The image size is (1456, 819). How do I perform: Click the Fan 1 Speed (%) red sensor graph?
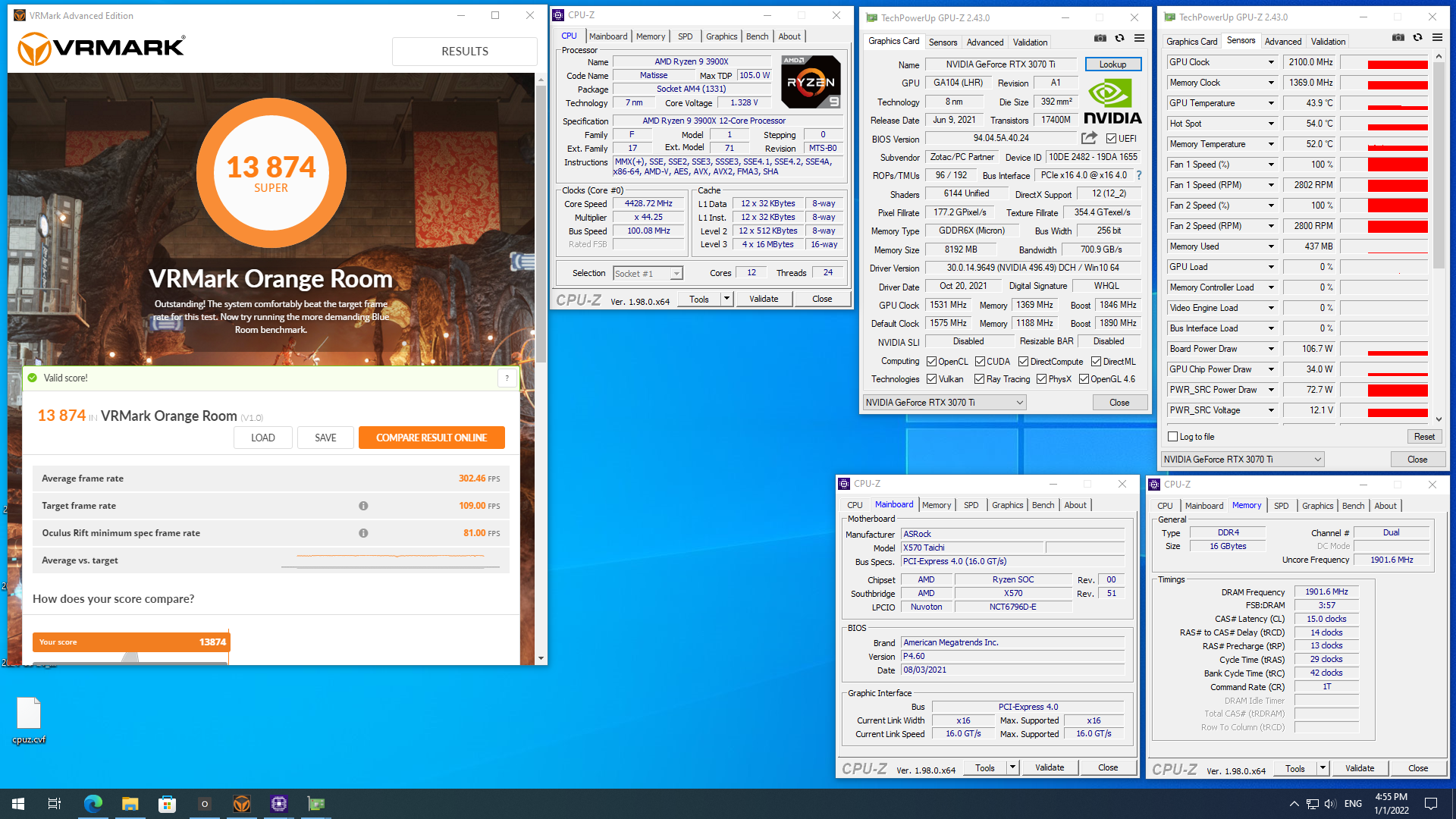click(x=1385, y=165)
